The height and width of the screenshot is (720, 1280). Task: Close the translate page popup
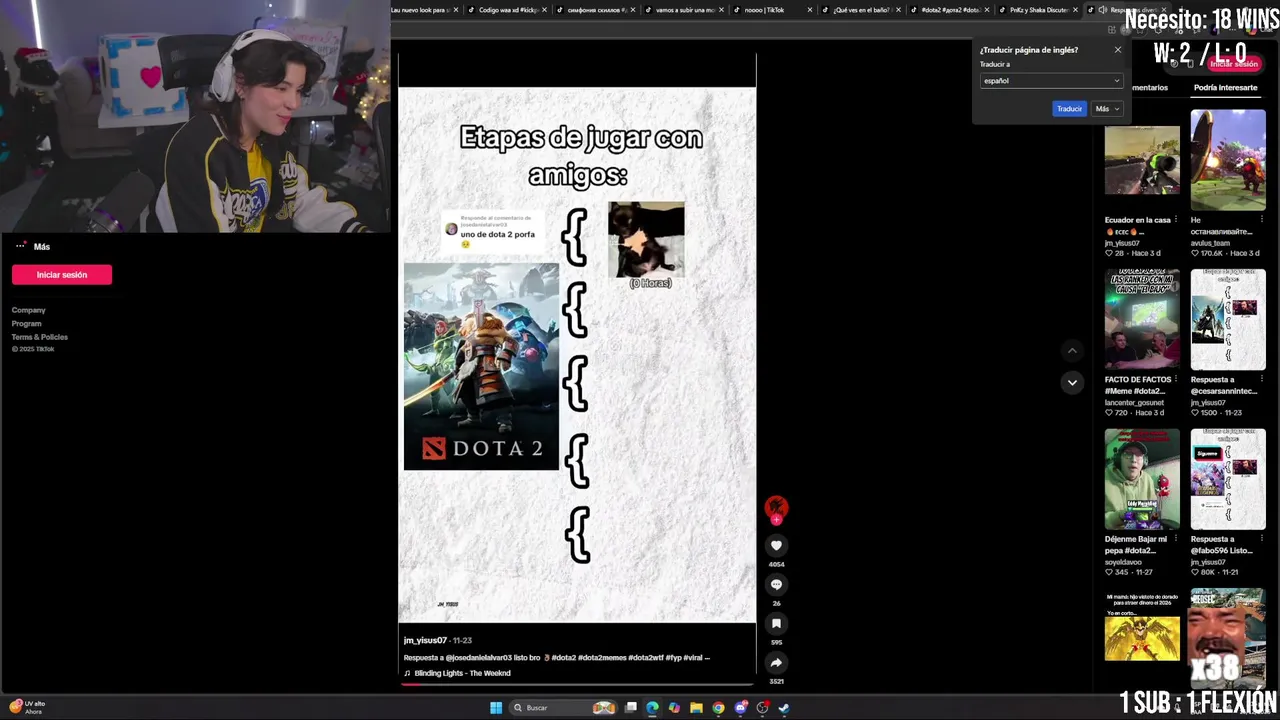[1118, 50]
